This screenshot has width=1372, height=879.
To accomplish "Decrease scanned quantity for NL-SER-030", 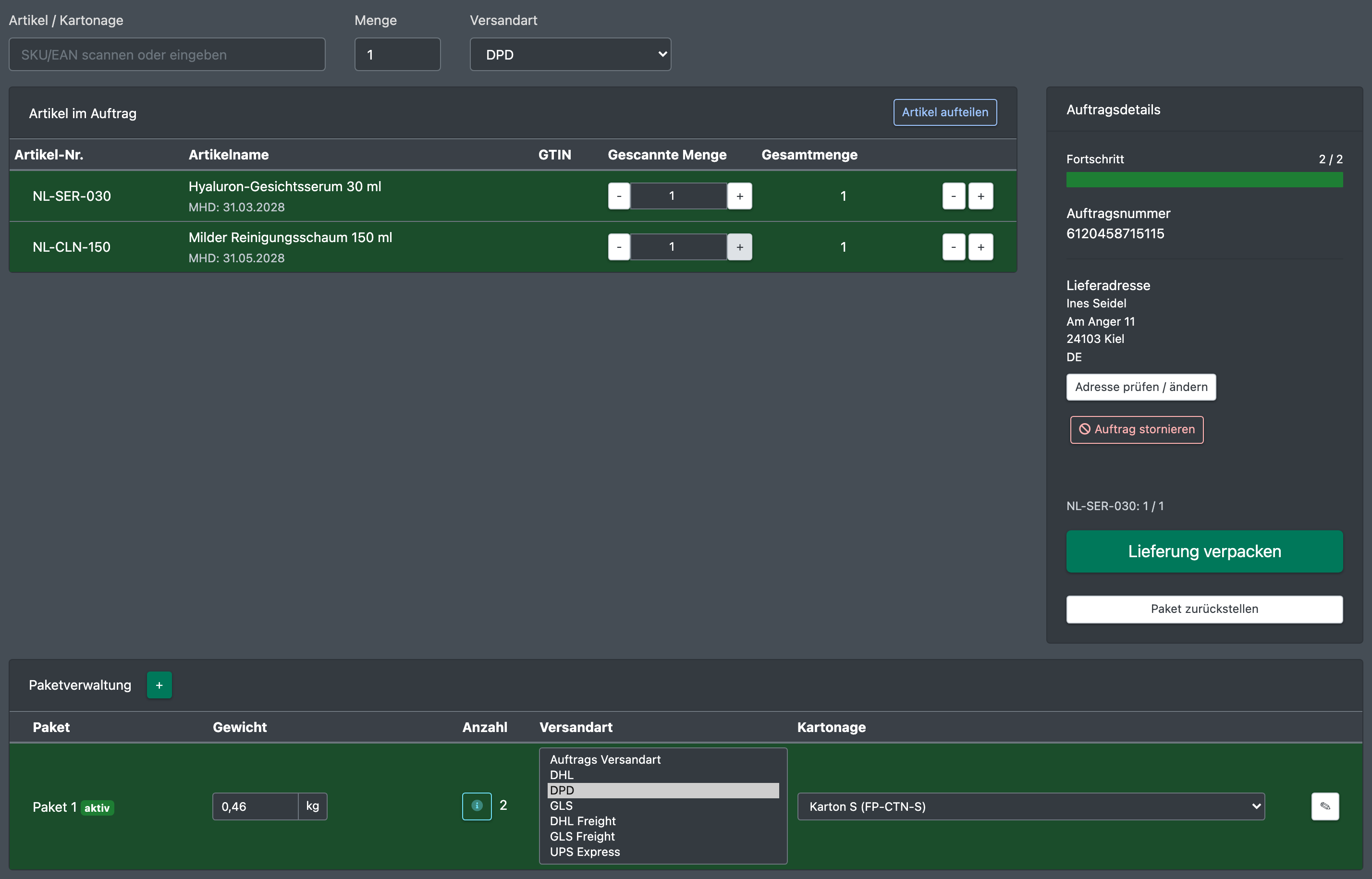I will coord(619,196).
